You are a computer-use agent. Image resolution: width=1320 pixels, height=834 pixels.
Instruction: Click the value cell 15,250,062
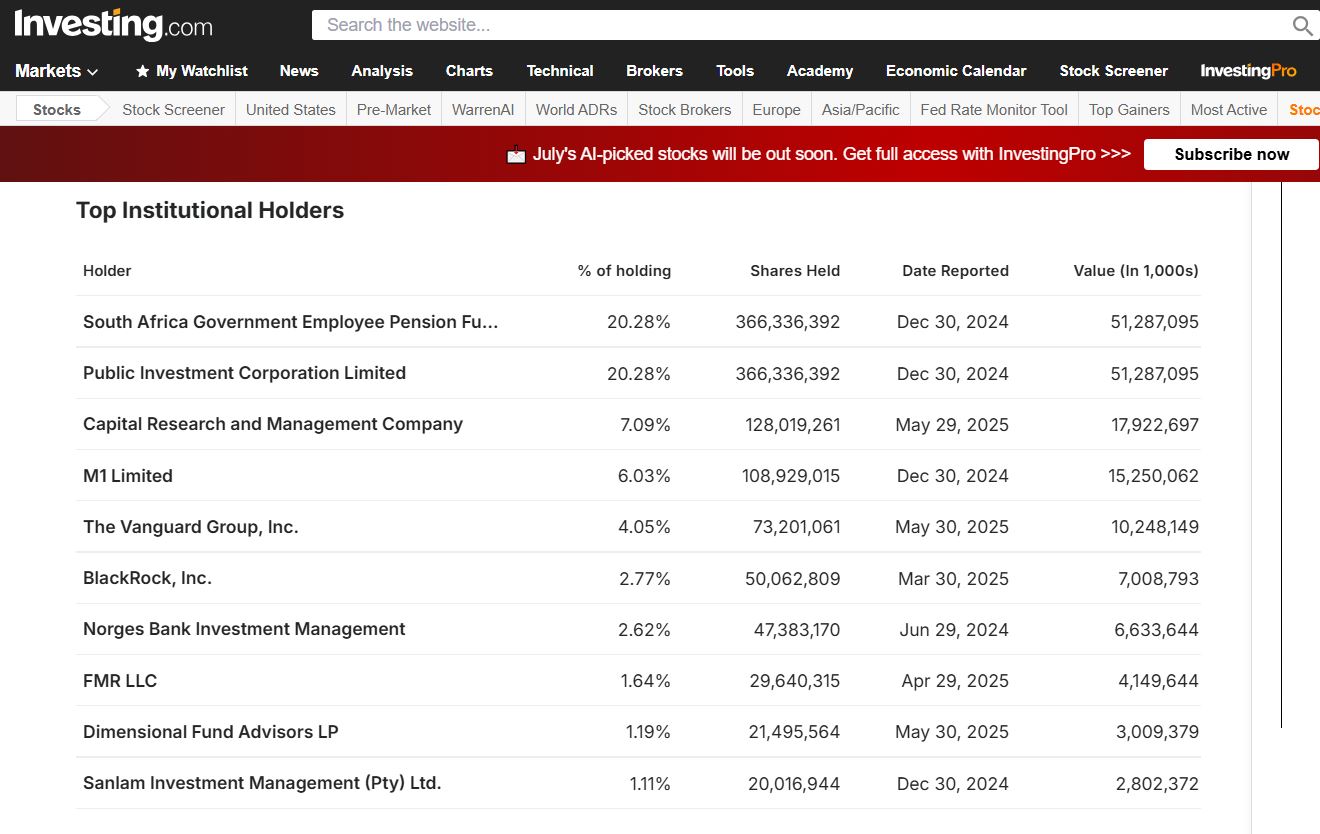[x=1153, y=476]
